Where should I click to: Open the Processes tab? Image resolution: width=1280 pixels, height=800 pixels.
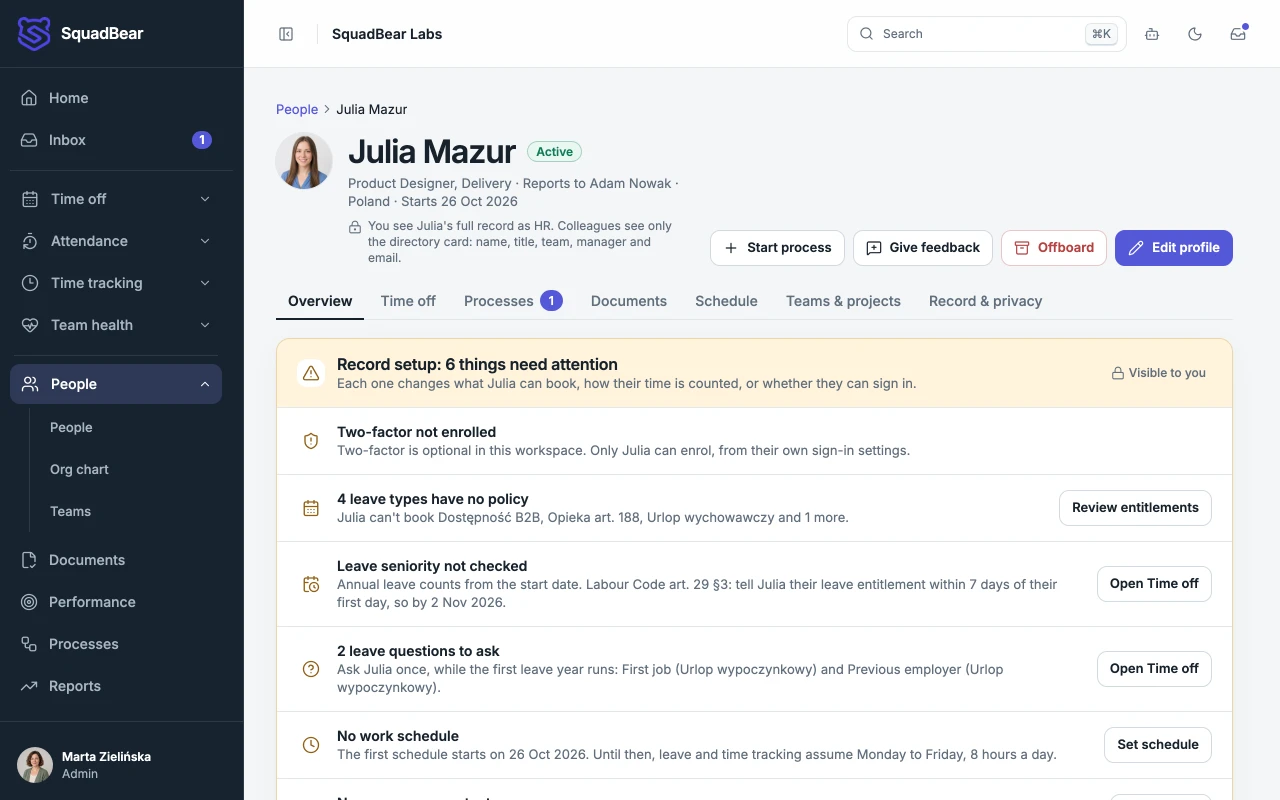[513, 301]
